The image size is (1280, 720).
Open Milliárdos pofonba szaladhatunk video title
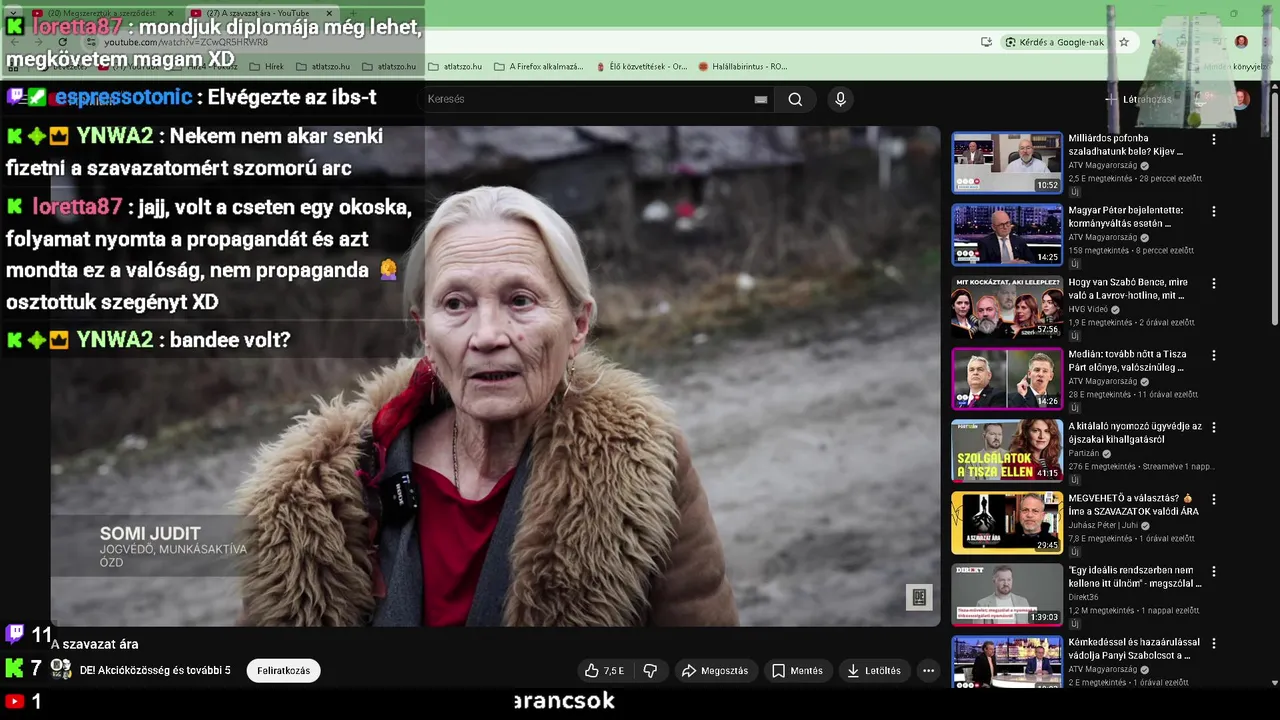click(1126, 145)
